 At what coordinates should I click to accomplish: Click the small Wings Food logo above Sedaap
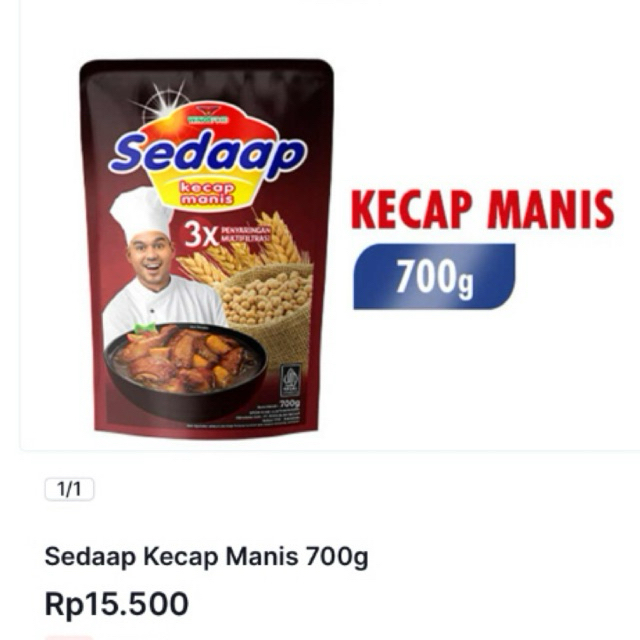[x=209, y=114]
